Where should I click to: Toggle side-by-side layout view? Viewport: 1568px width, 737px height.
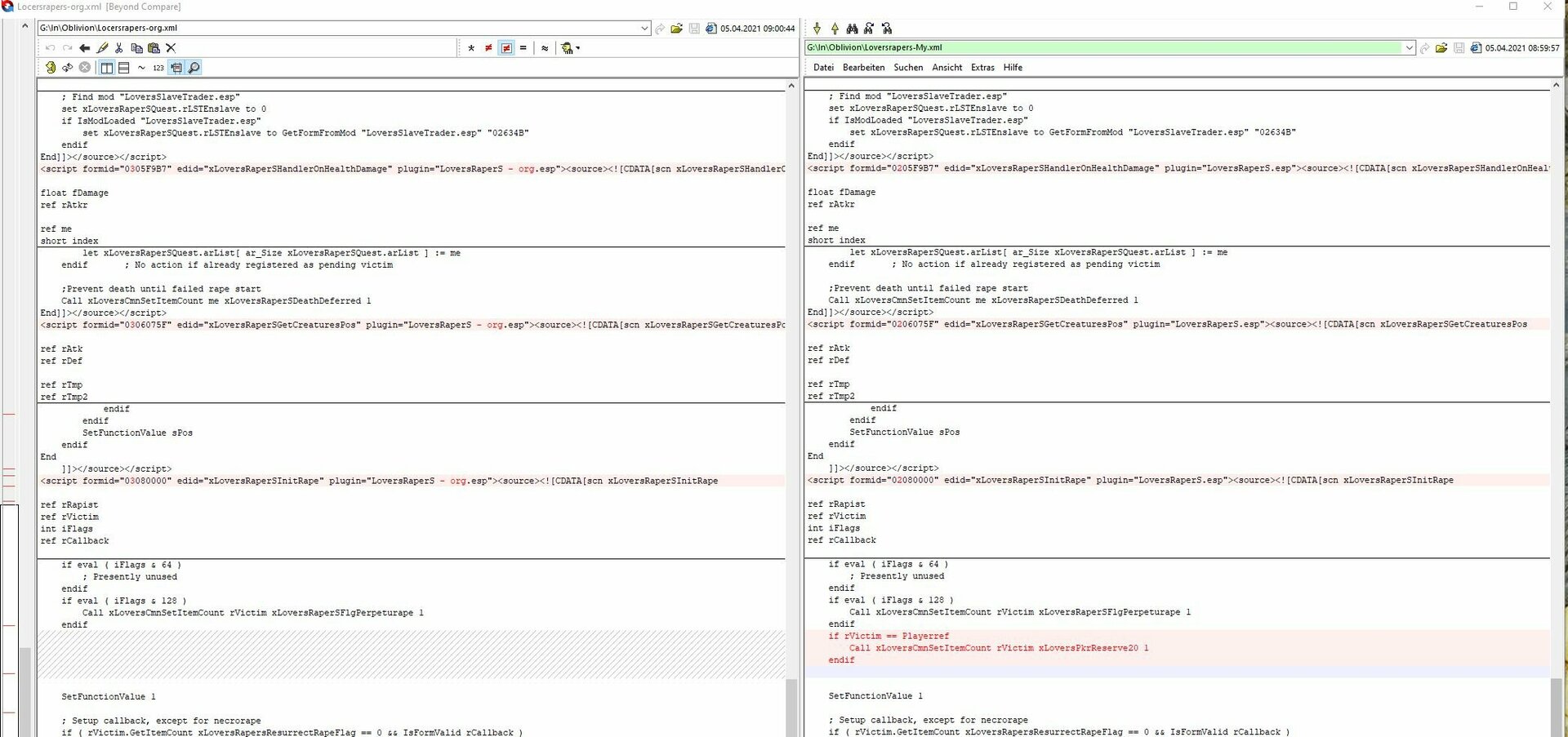coord(107,68)
